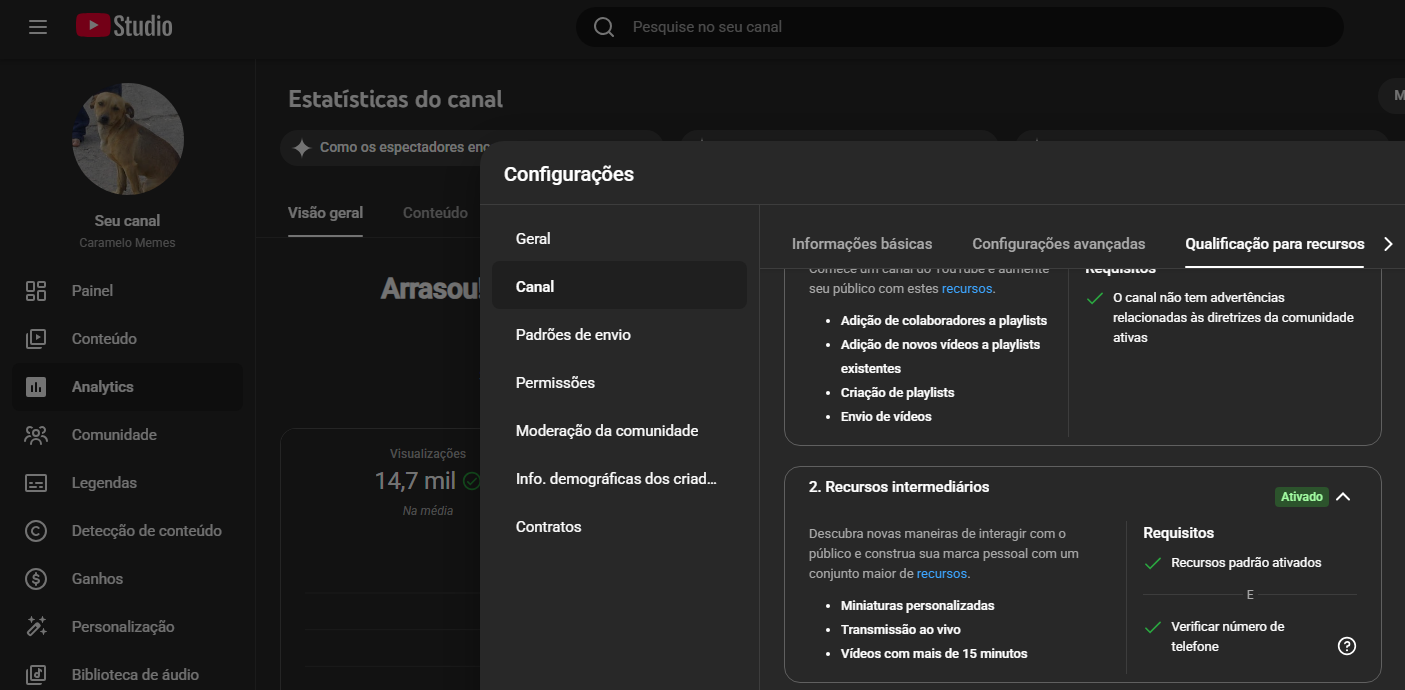Click the Recursos intermediários heading
Viewport: 1405px width, 690px height.
point(899,487)
